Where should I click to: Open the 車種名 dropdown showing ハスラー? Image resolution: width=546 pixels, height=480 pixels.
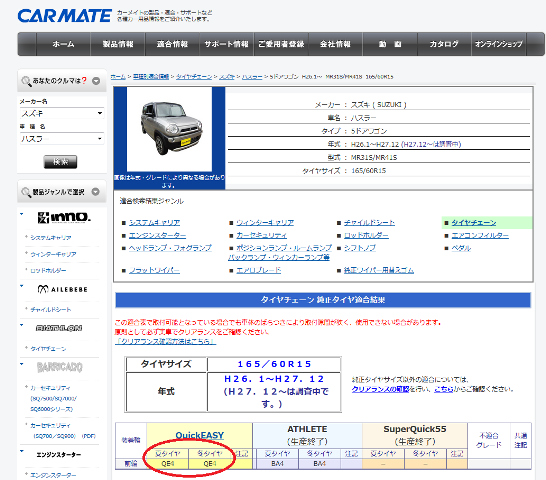point(62,139)
